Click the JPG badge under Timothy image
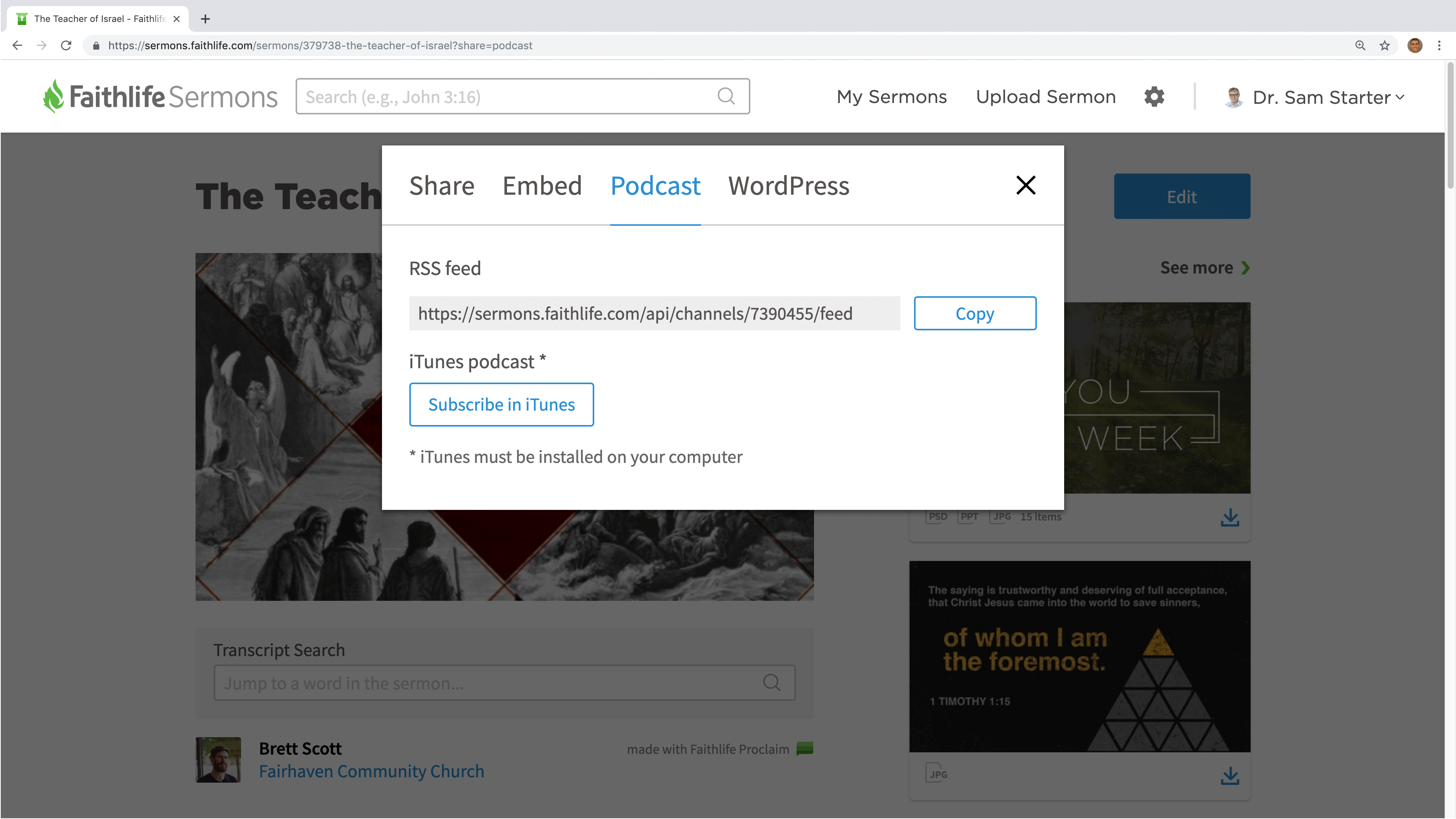 click(x=937, y=773)
